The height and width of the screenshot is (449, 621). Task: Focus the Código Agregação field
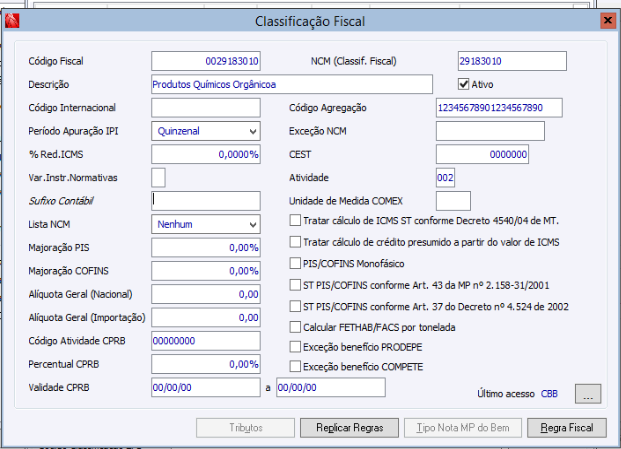[499, 107]
